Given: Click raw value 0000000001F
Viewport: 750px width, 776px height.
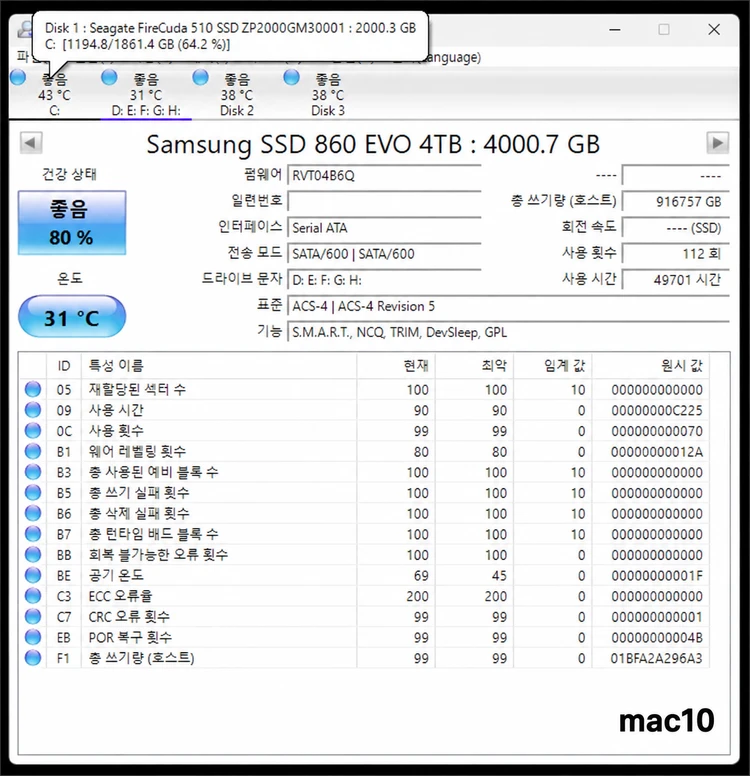Looking at the screenshot, I should click(656, 576).
